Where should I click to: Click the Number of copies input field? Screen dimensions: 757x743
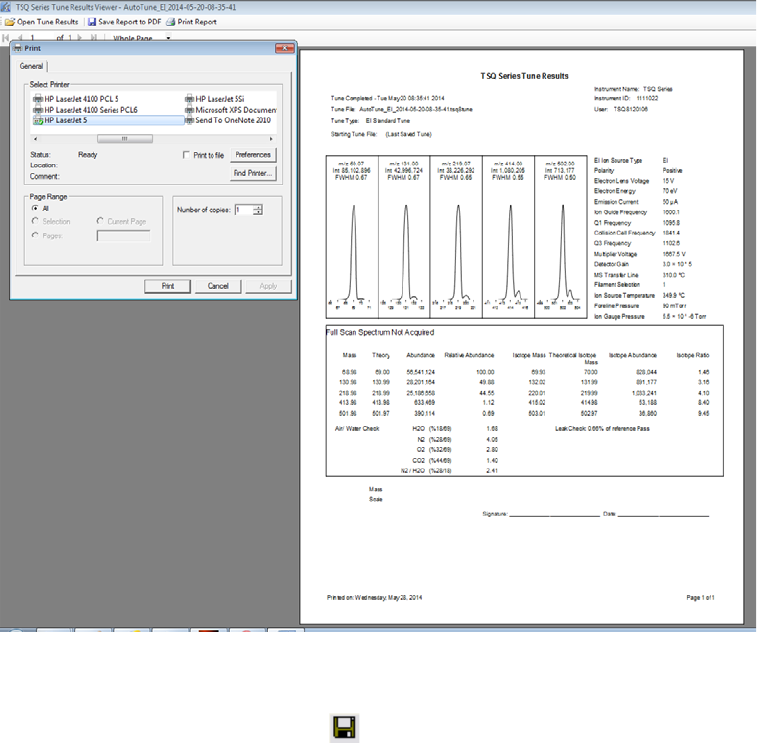coord(243,210)
